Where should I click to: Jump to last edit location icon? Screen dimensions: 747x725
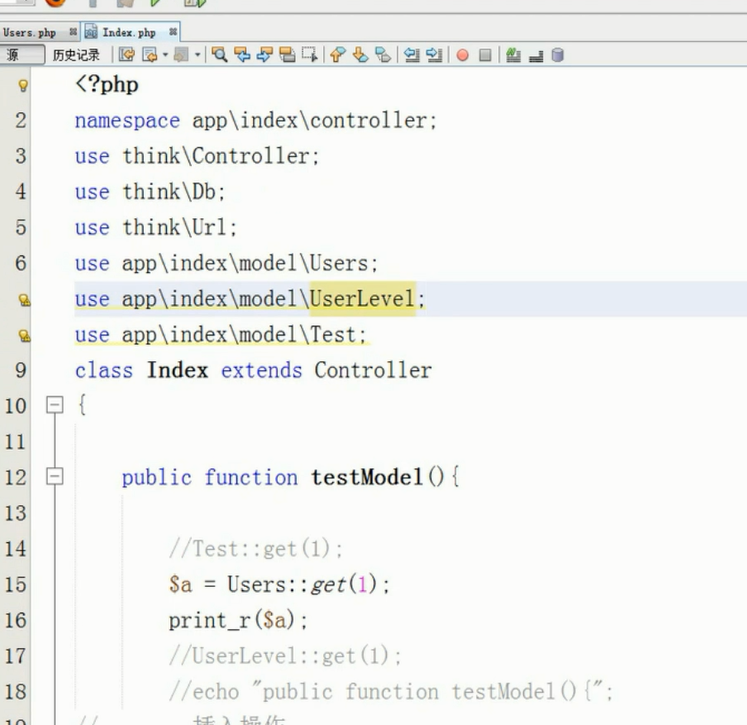[127, 55]
